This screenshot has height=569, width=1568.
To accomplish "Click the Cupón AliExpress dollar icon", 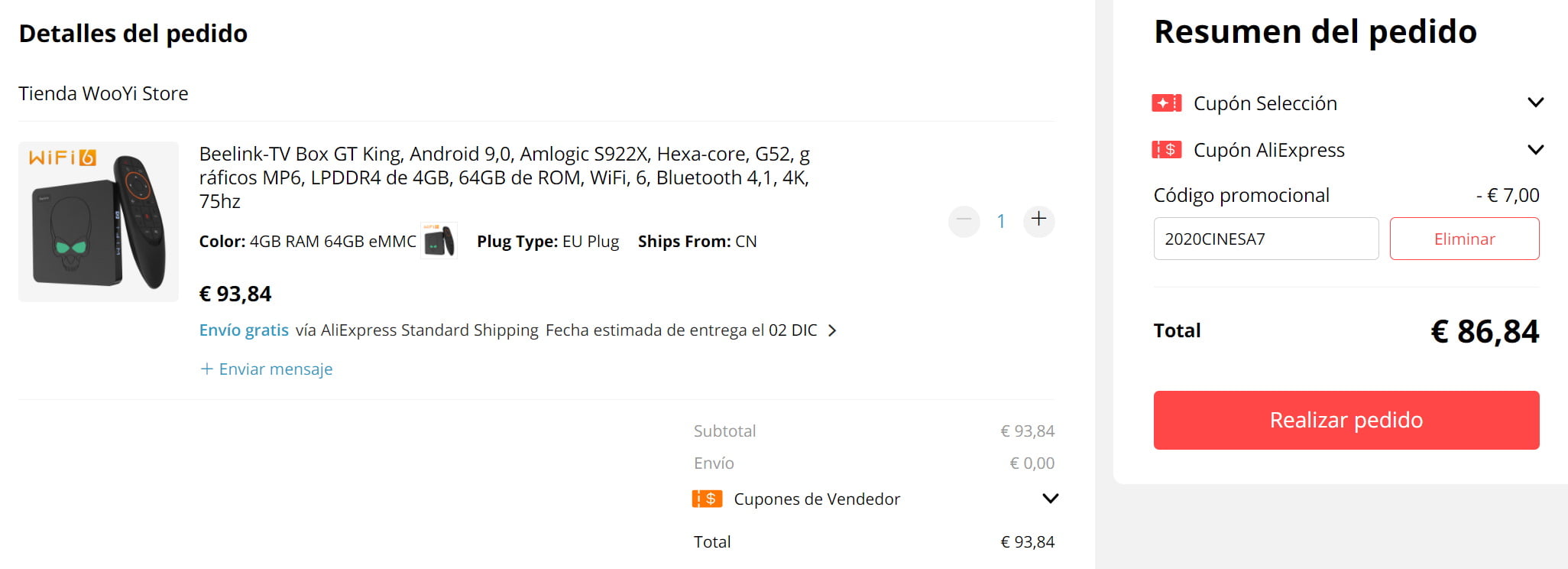I will pyautogui.click(x=1166, y=150).
